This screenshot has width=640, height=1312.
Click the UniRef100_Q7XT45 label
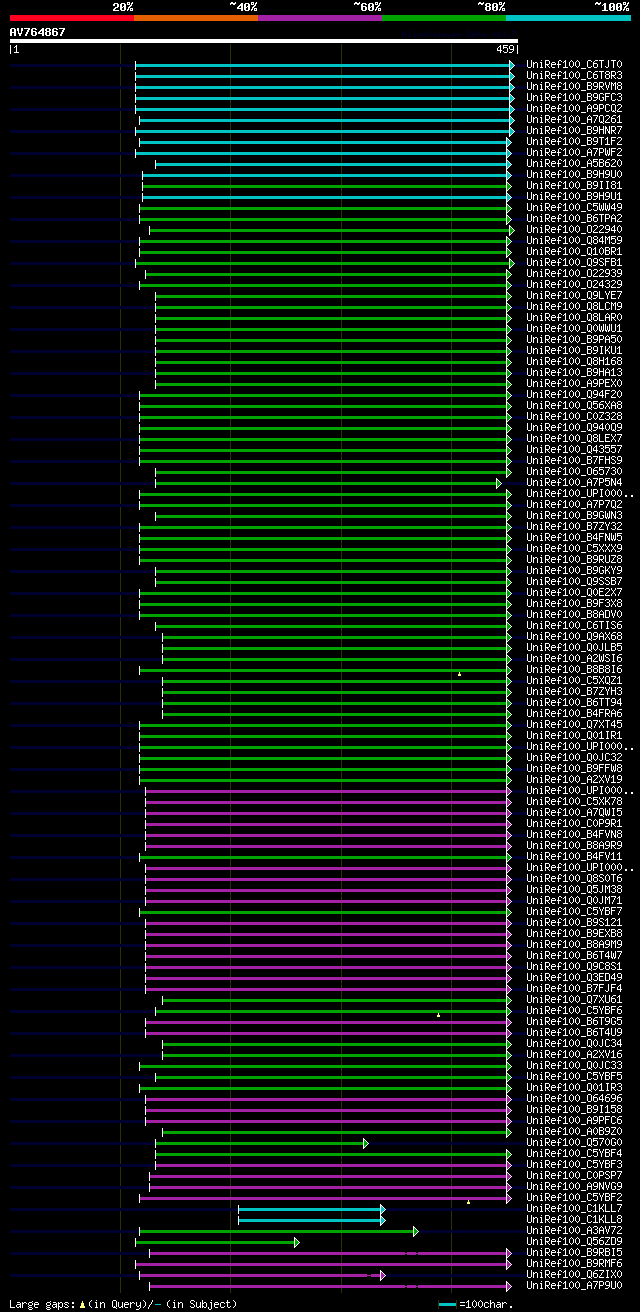pos(574,725)
